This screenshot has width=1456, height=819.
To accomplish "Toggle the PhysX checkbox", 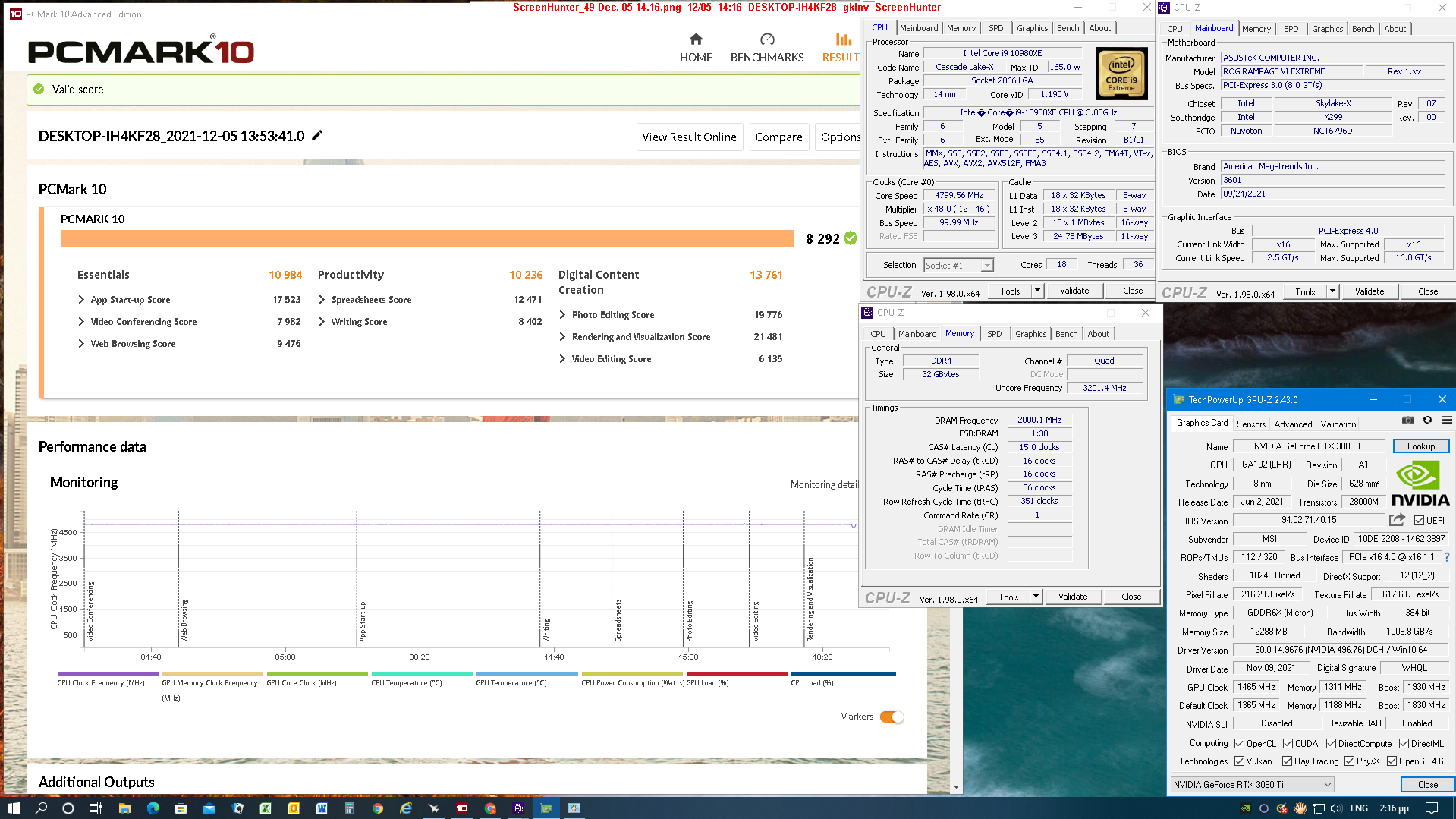I will tap(1349, 761).
